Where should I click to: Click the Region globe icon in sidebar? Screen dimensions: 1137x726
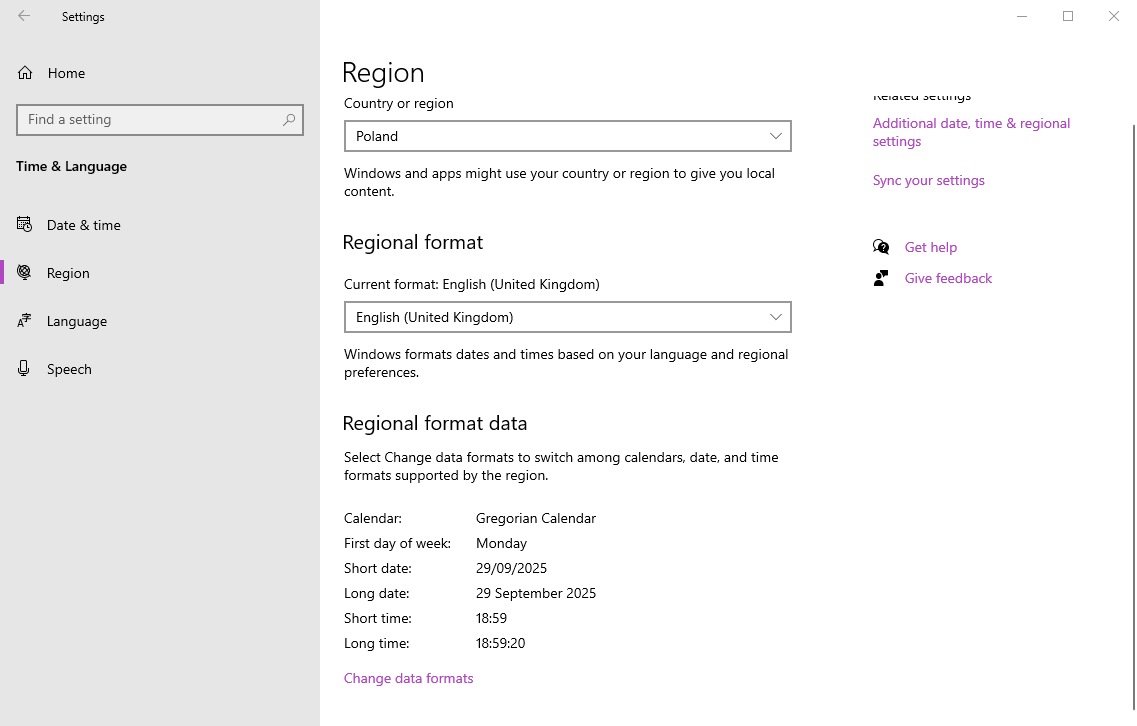25,273
